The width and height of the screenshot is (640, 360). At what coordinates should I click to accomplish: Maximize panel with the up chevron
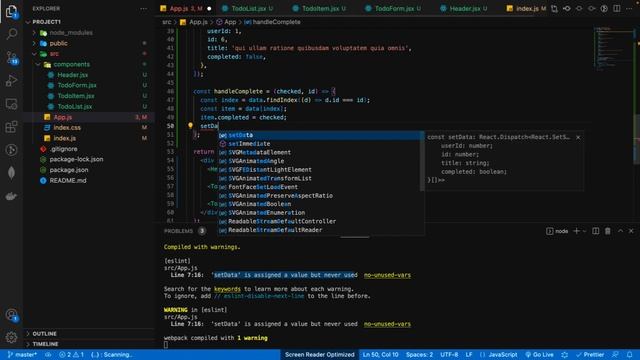(620, 231)
